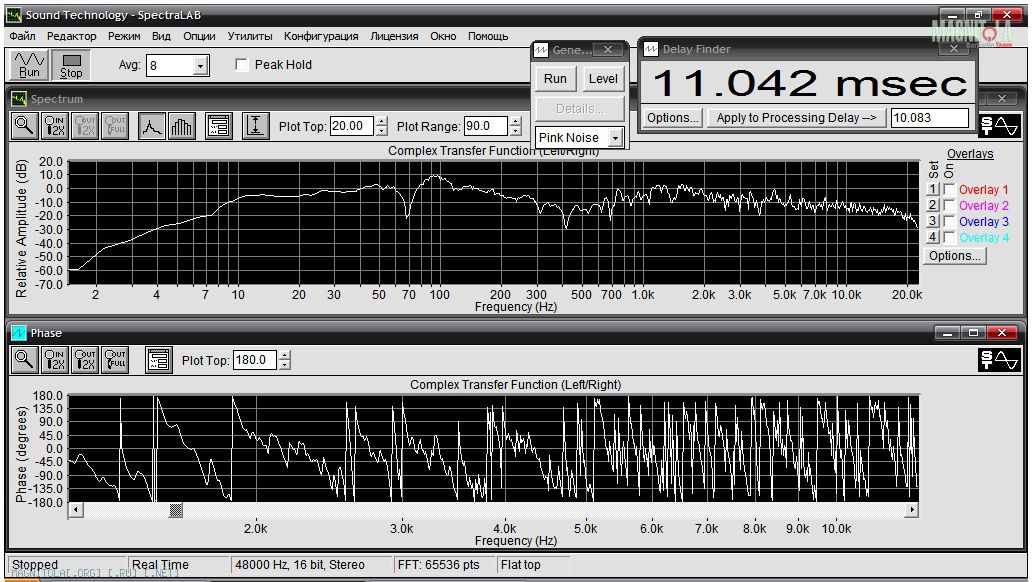Open the Pink Noise signal type dropdown
This screenshot has width=1032, height=582.
click(615, 138)
